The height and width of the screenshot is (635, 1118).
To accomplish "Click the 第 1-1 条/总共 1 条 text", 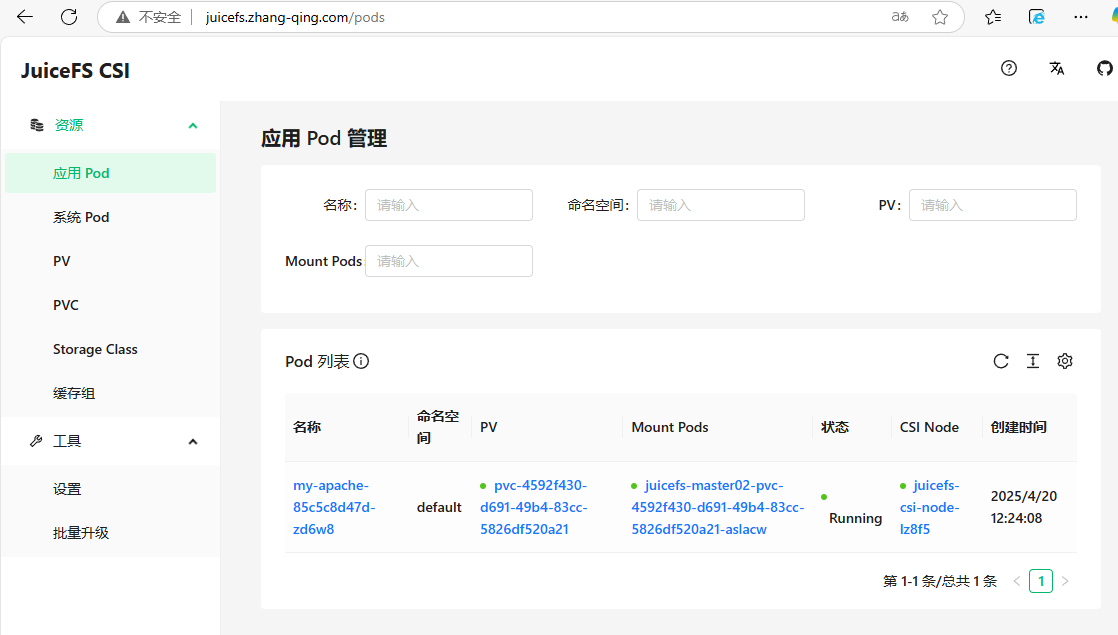I will click(940, 582).
